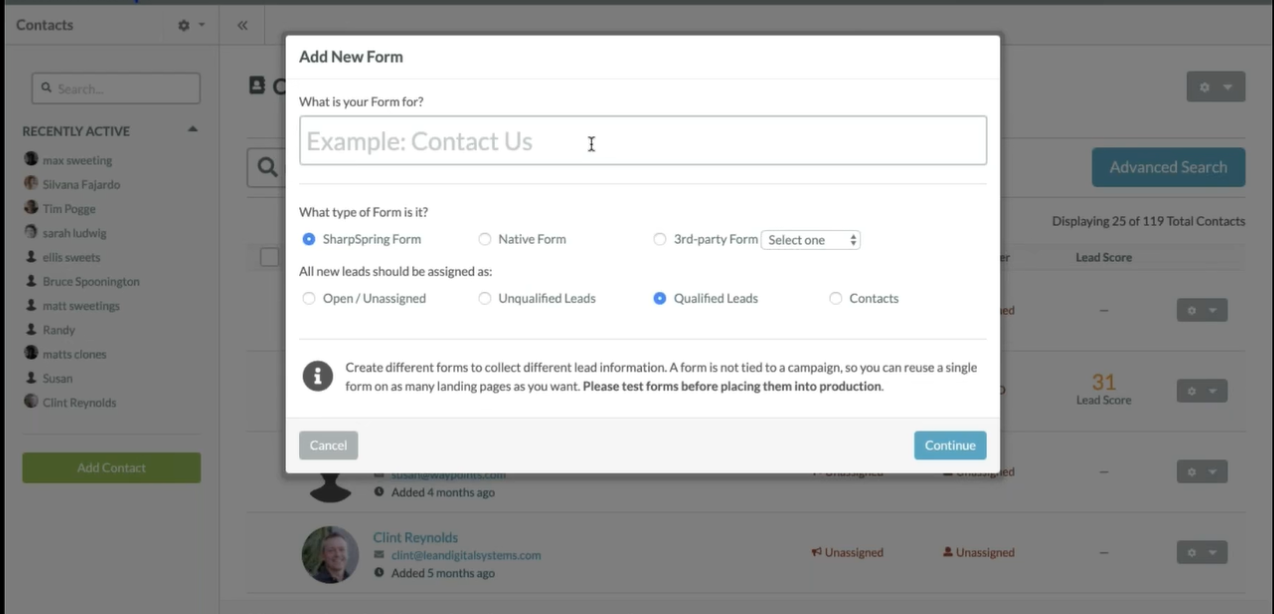The image size is (1274, 614).
Task: Click the info icon in the dialog
Action: pos(318,376)
